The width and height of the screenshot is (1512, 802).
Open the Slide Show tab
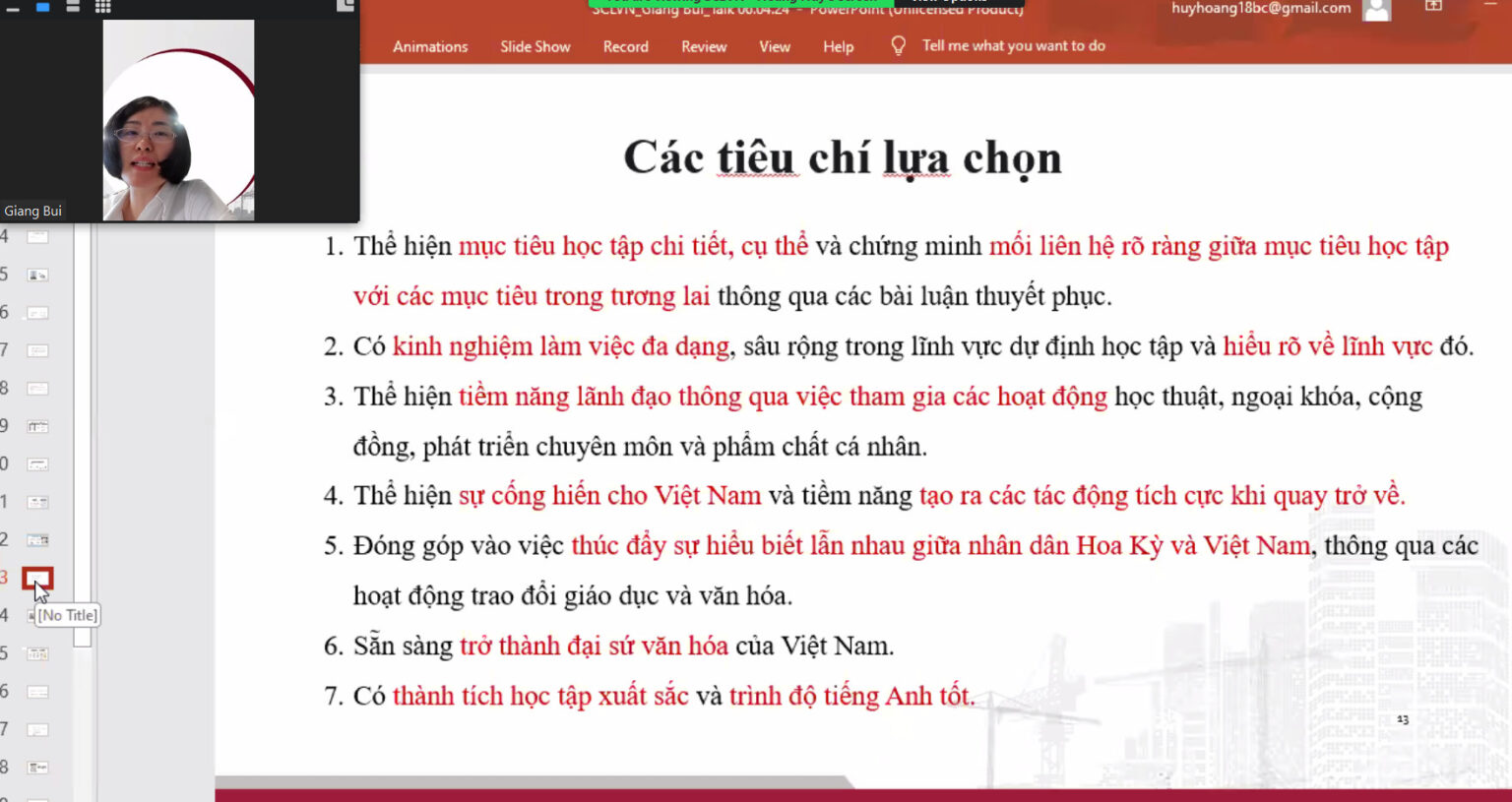pyautogui.click(x=535, y=46)
